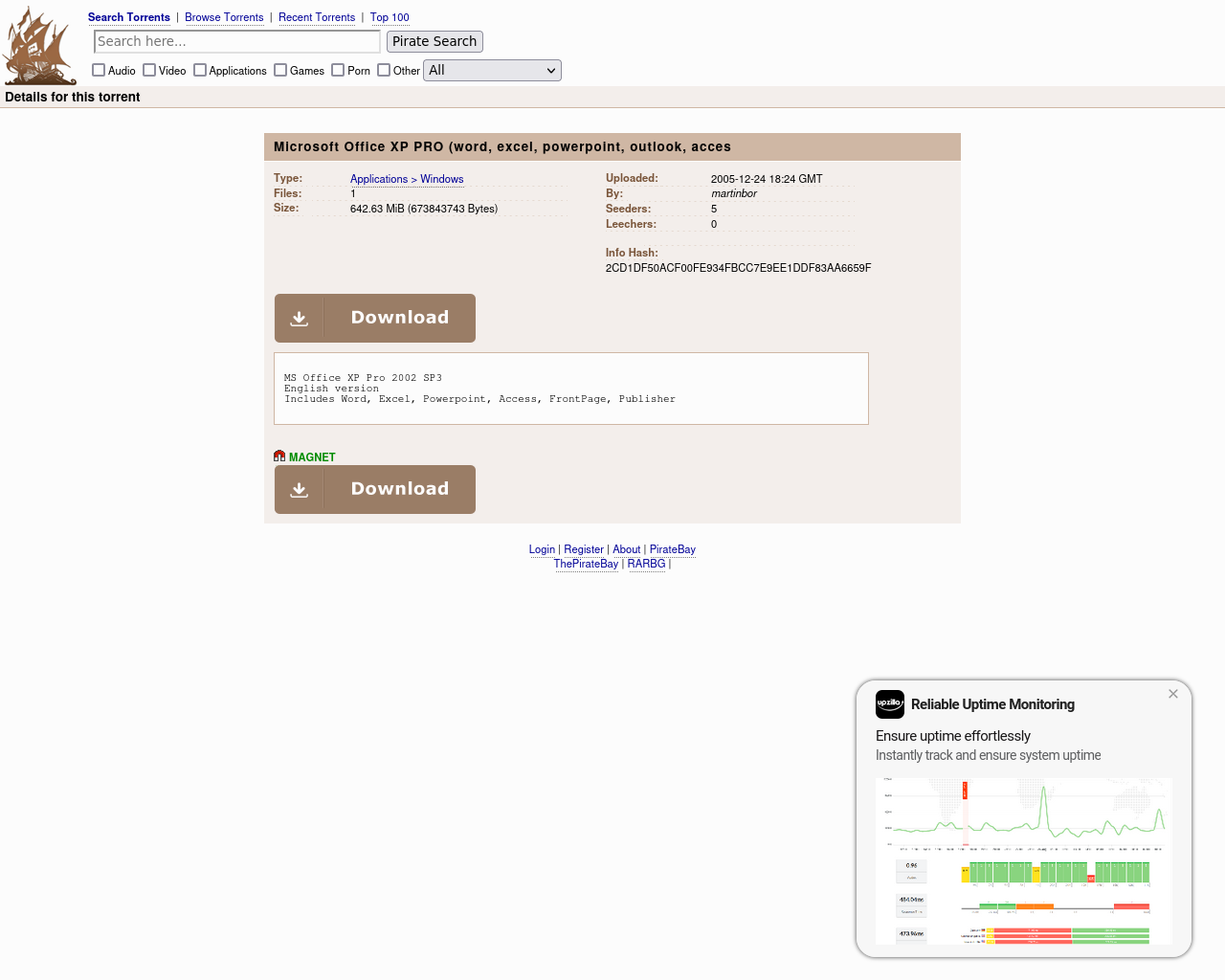Click the Download button under MAGNET
Image resolution: width=1225 pixels, height=980 pixels.
(375, 489)
